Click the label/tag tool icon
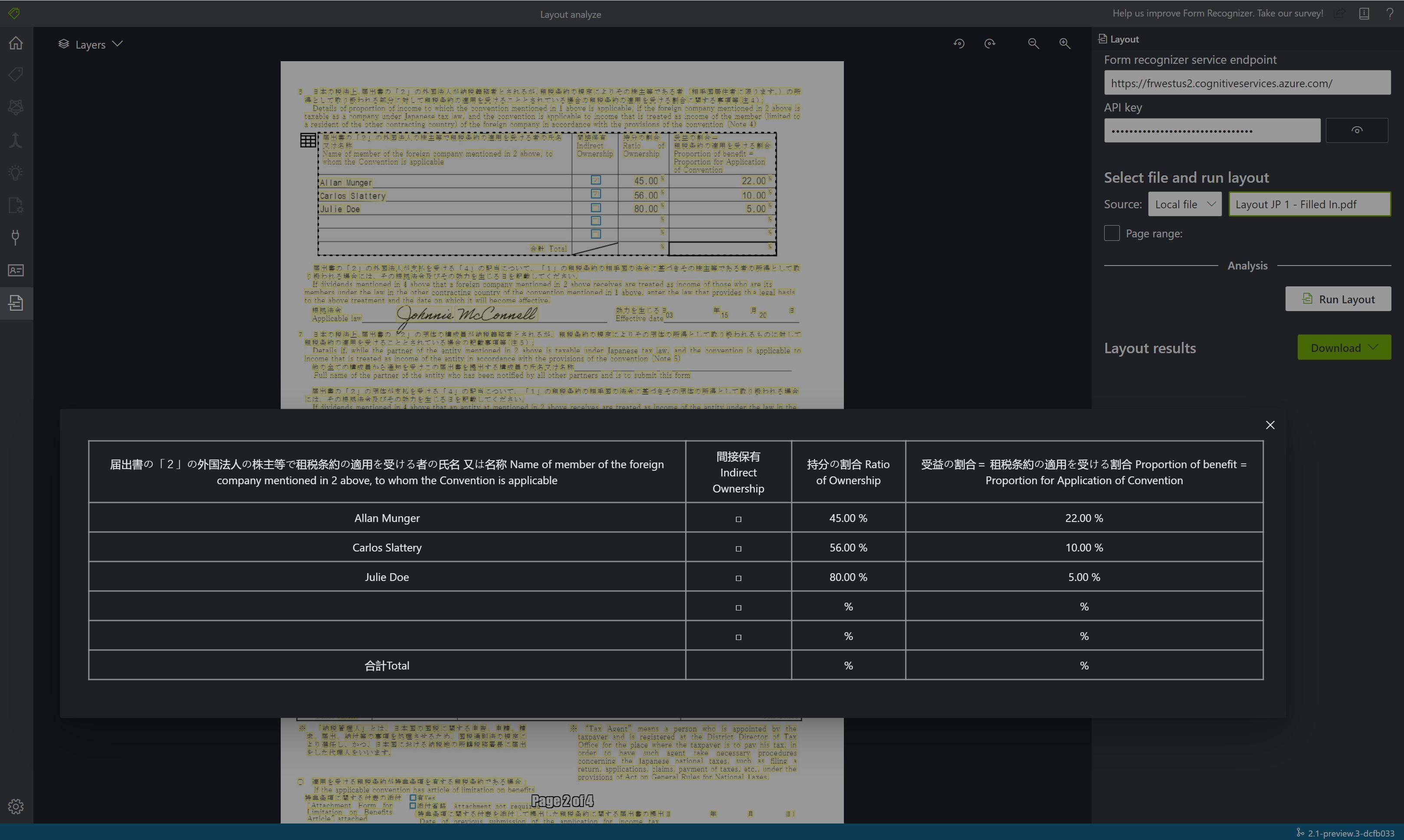 click(x=16, y=75)
